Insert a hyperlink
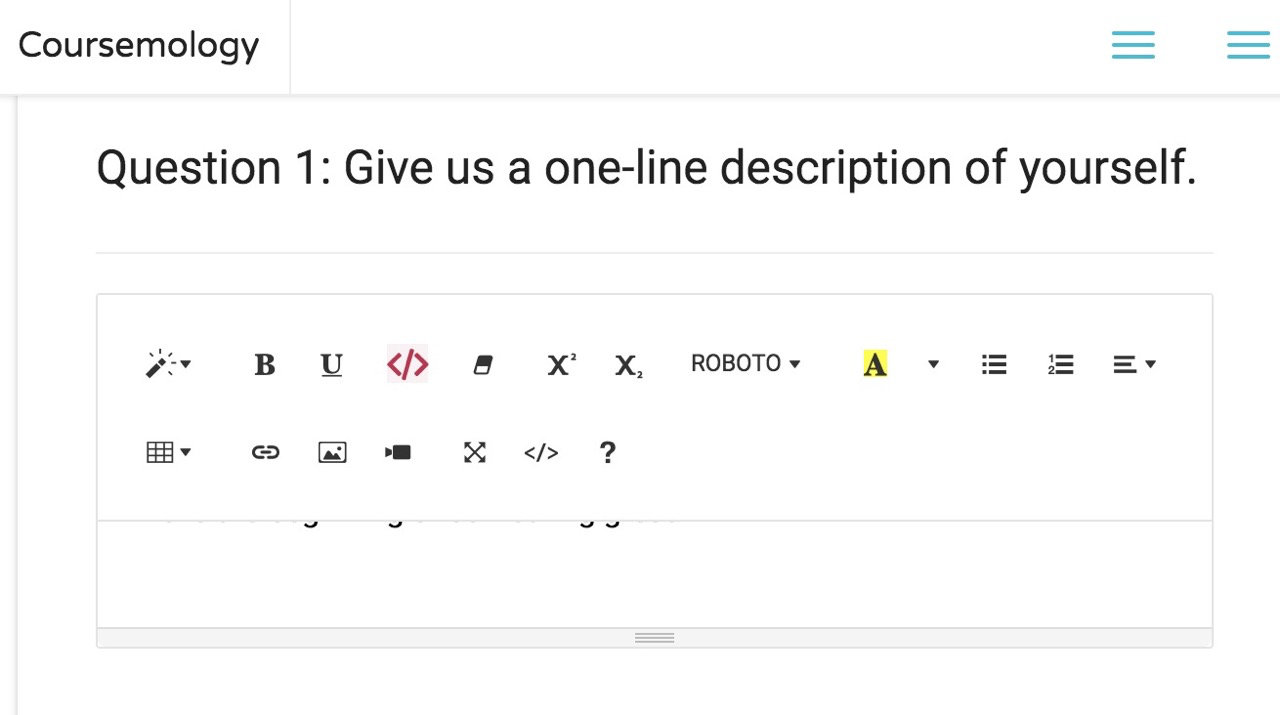1280x715 pixels. (x=265, y=452)
